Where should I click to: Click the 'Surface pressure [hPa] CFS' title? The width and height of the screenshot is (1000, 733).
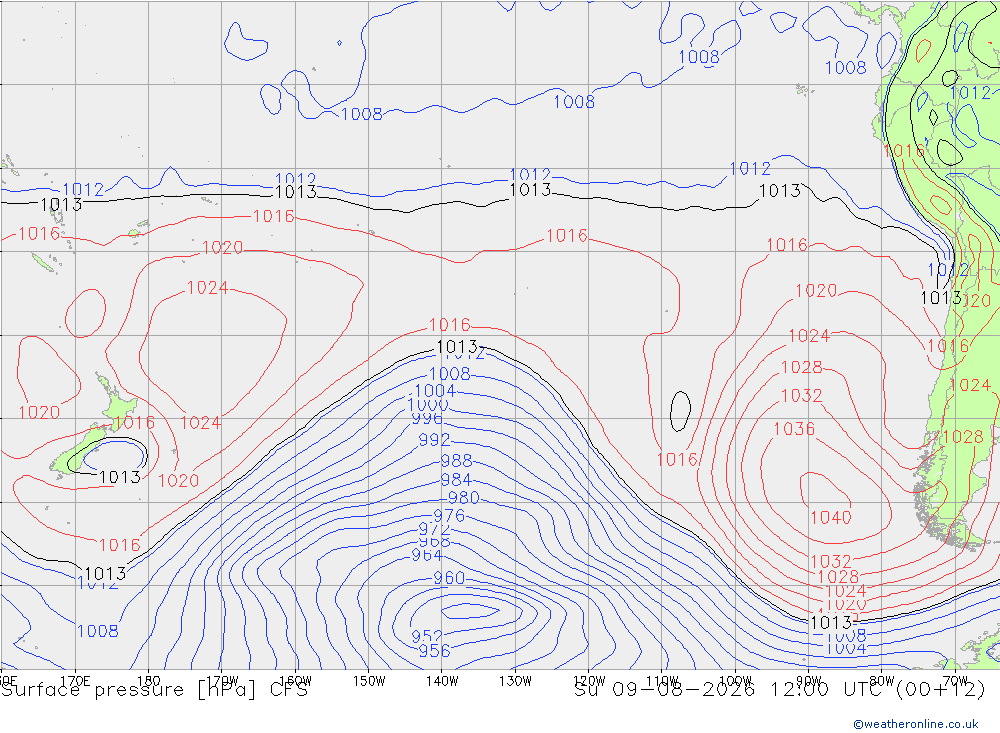154,690
